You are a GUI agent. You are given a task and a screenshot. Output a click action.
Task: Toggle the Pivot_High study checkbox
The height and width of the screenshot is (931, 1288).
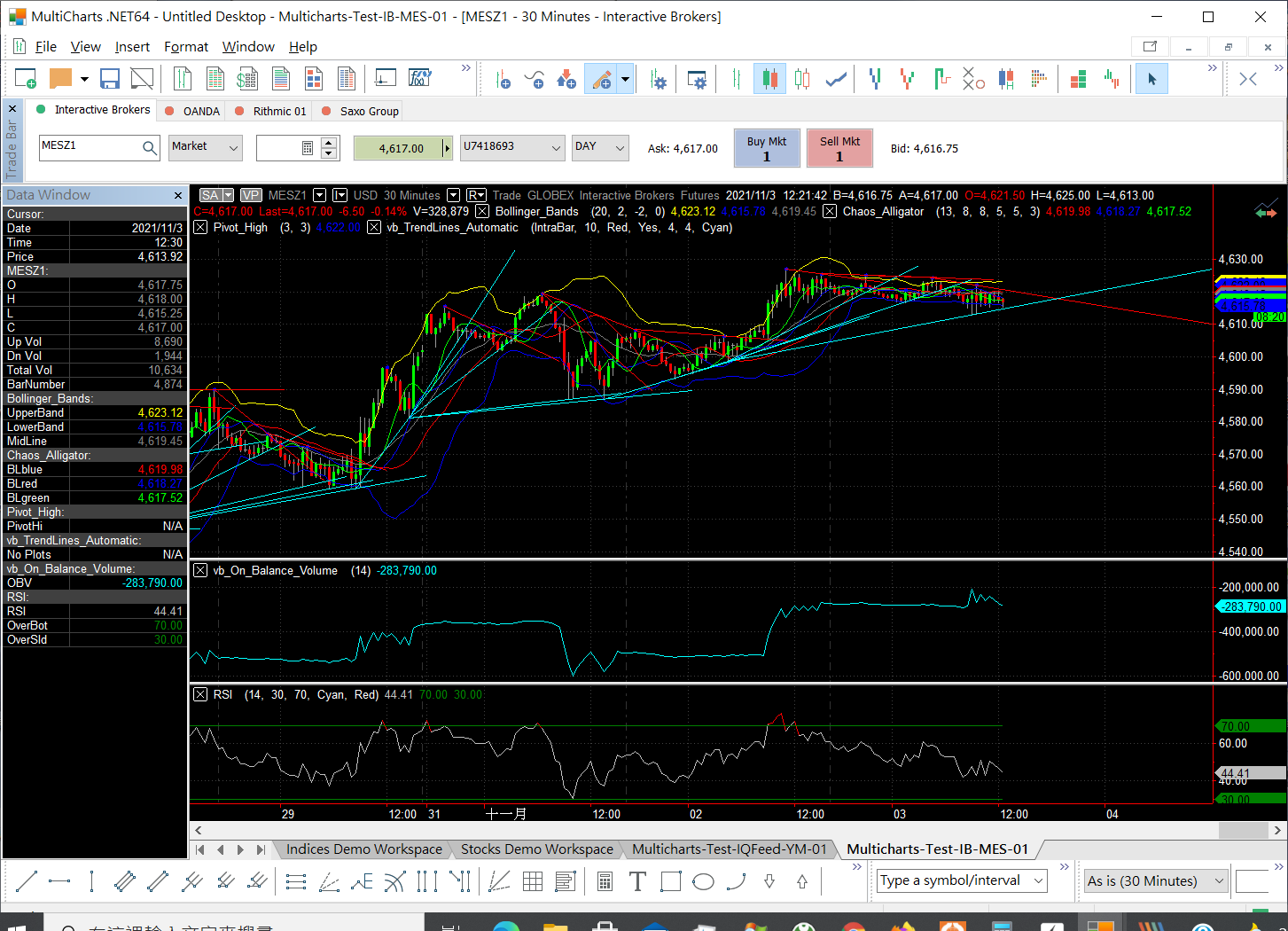tap(200, 227)
